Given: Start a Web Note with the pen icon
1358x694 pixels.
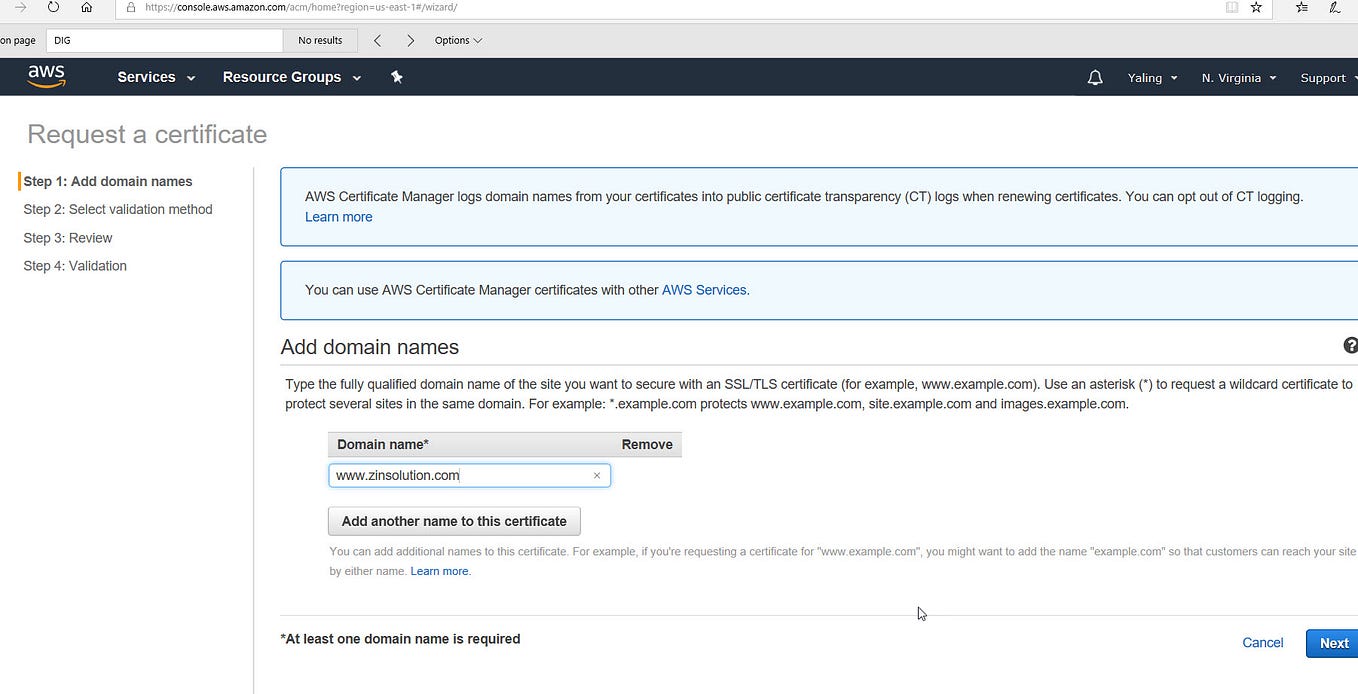Looking at the screenshot, I should 1334,7.
